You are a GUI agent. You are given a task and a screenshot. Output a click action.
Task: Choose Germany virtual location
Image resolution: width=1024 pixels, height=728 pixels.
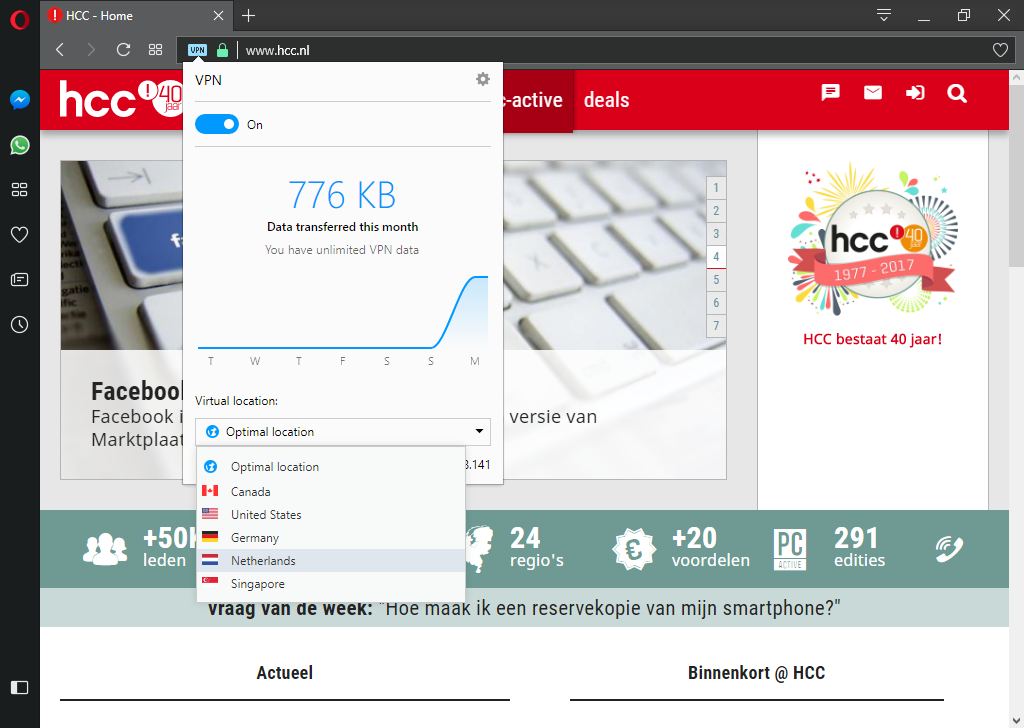[x=330, y=537]
